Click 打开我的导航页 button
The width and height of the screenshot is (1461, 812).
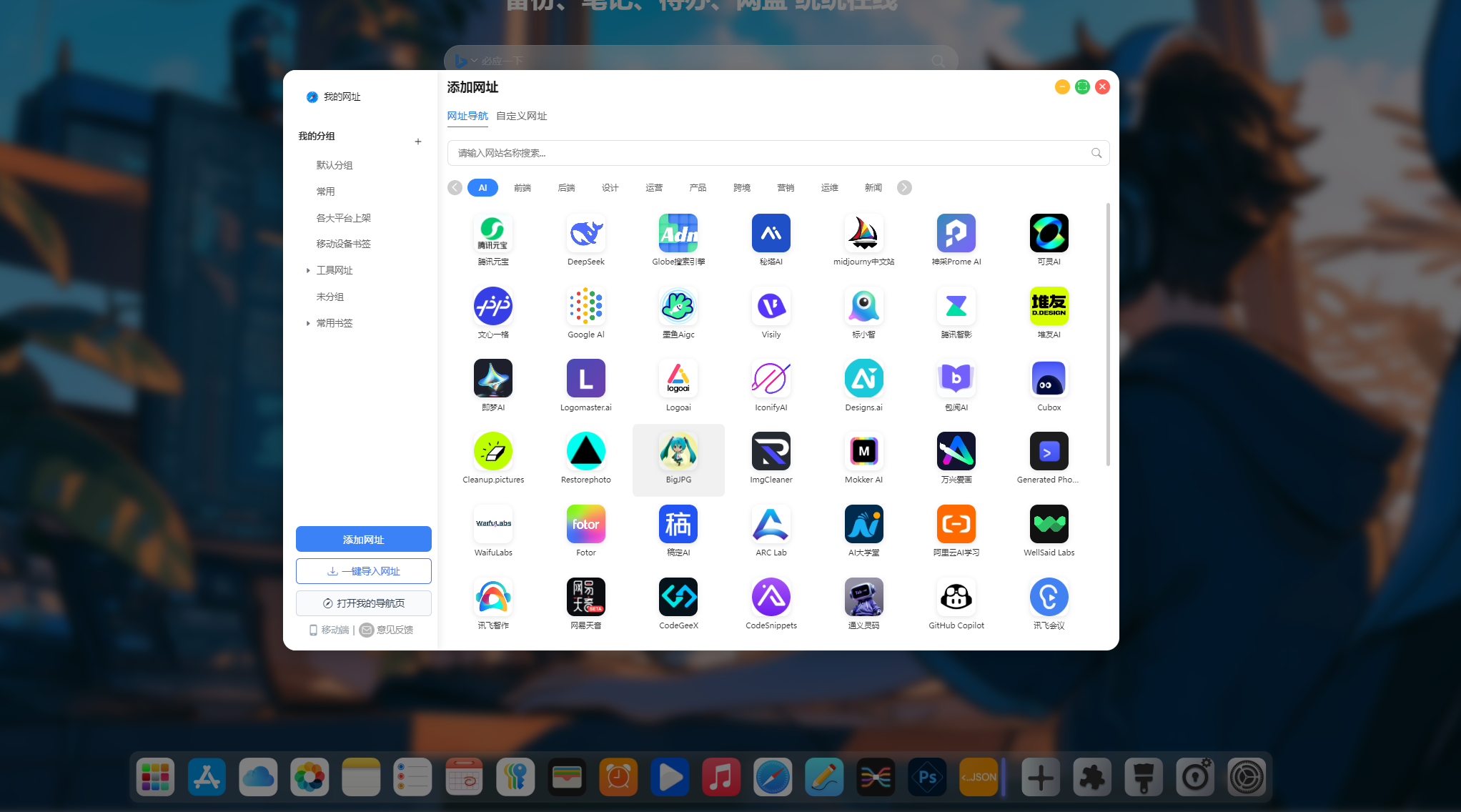coord(364,603)
